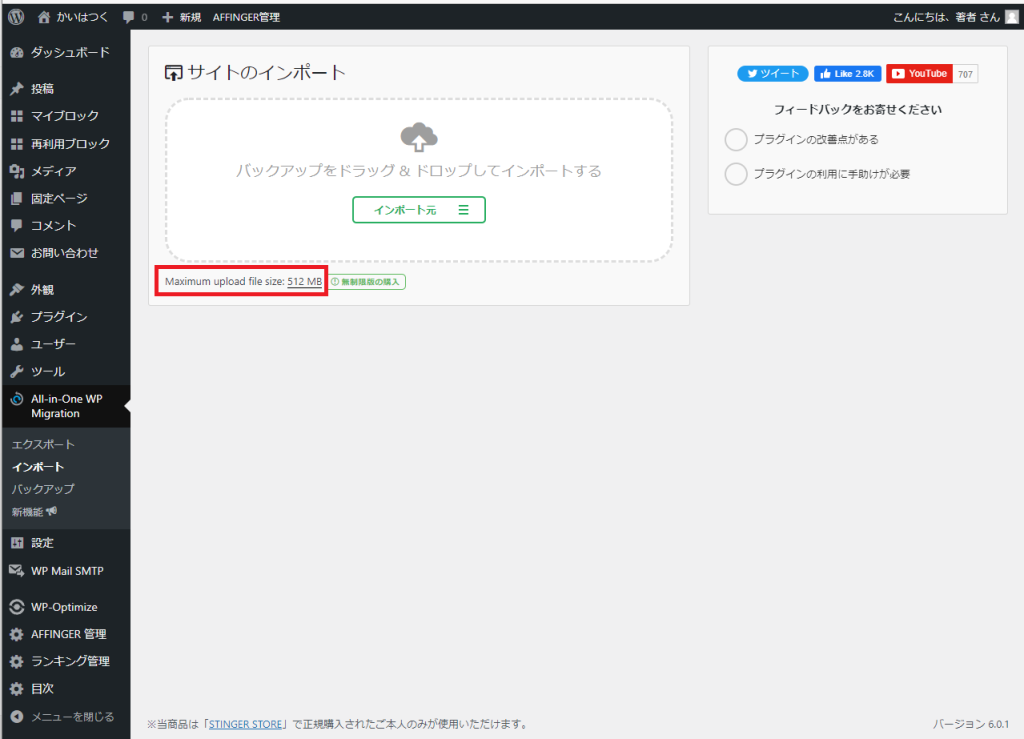This screenshot has width=1024, height=739.
Task: Click the 512 MB upload size link
Action: pos(304,281)
